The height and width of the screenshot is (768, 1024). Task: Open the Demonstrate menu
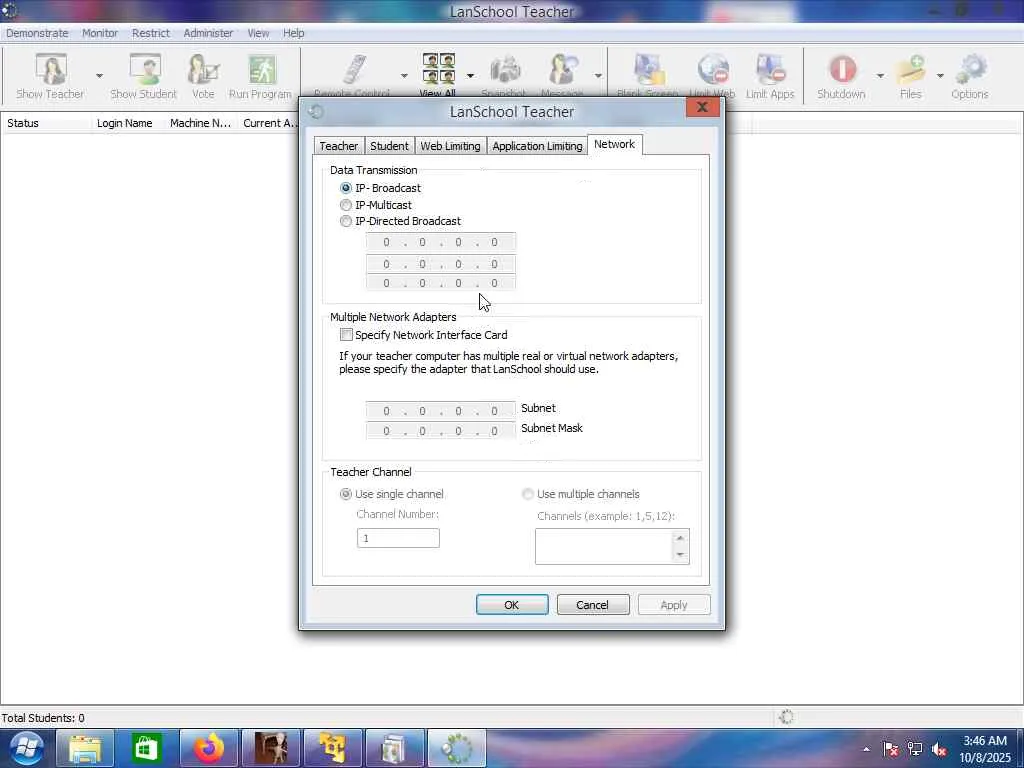click(37, 33)
